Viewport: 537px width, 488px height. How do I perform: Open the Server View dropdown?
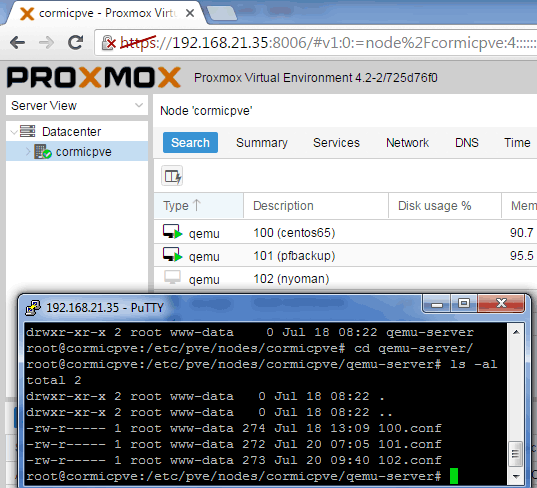pyautogui.click(x=77, y=105)
